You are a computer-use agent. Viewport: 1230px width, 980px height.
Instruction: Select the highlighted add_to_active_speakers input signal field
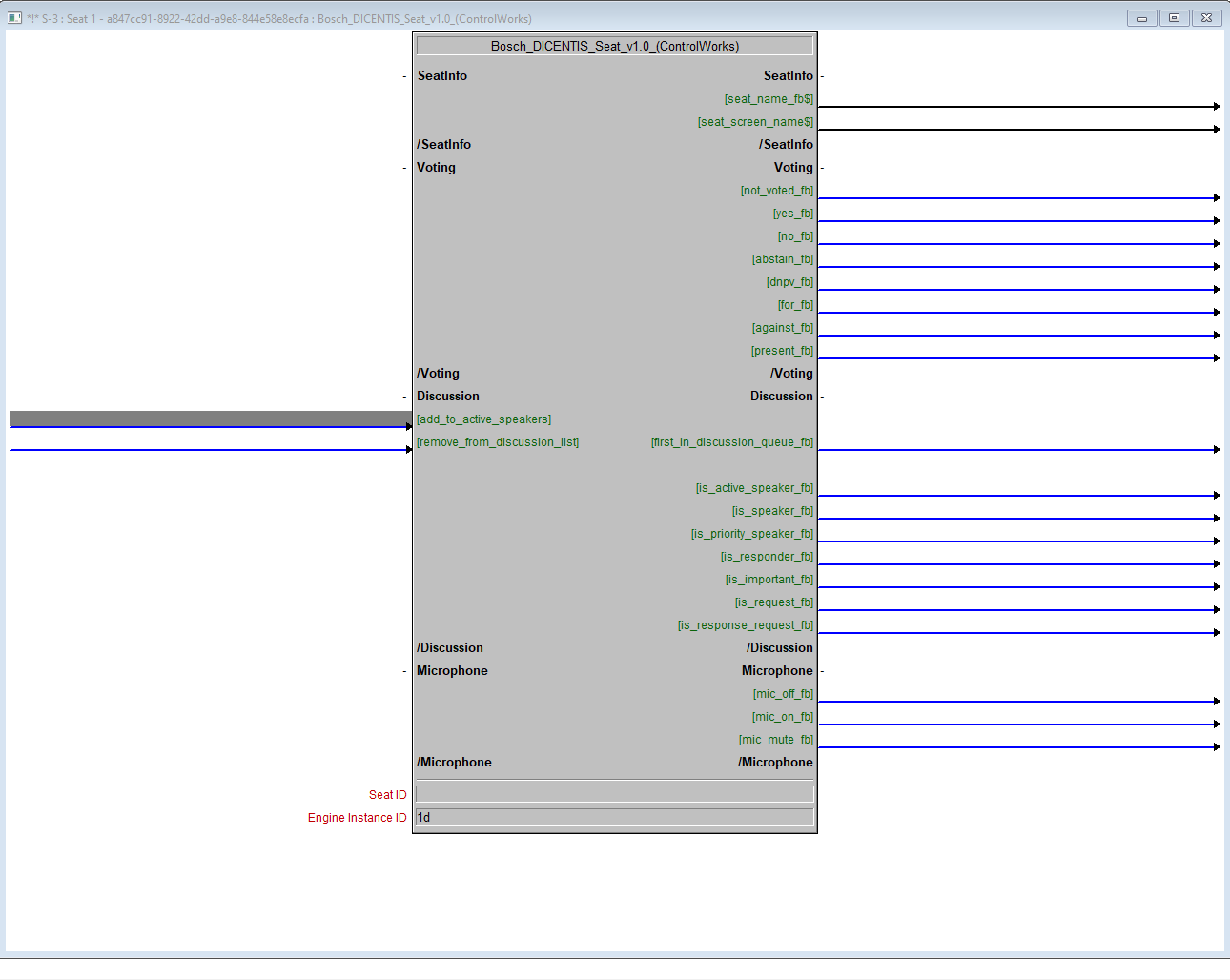click(x=211, y=419)
